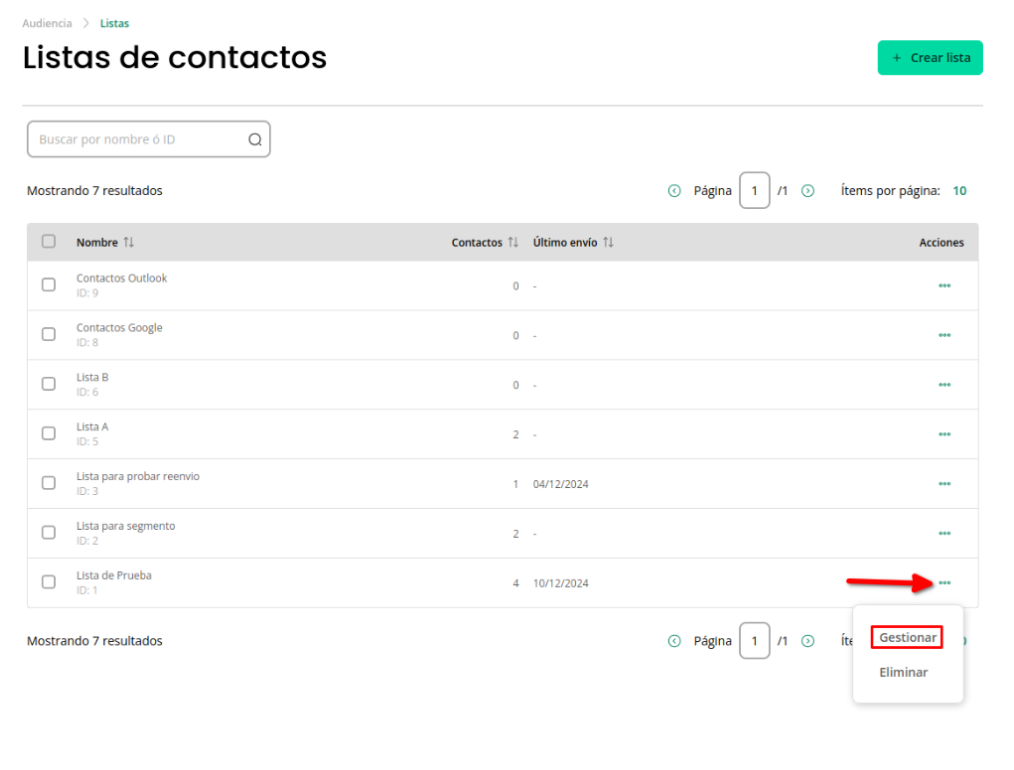
Task: Go to previous page in top pagination
Action: pos(674,191)
